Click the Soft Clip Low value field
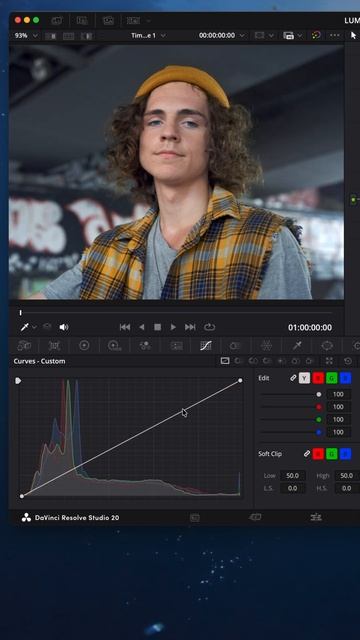This screenshot has width=360, height=640. tap(293, 476)
